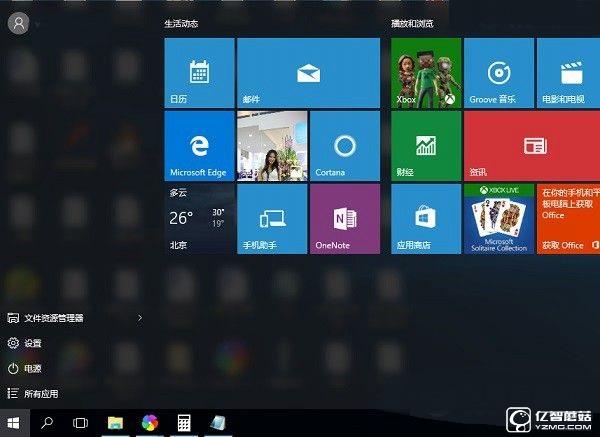Open the Cortana tile
Image resolution: width=600 pixels, height=437 pixels.
(x=344, y=146)
